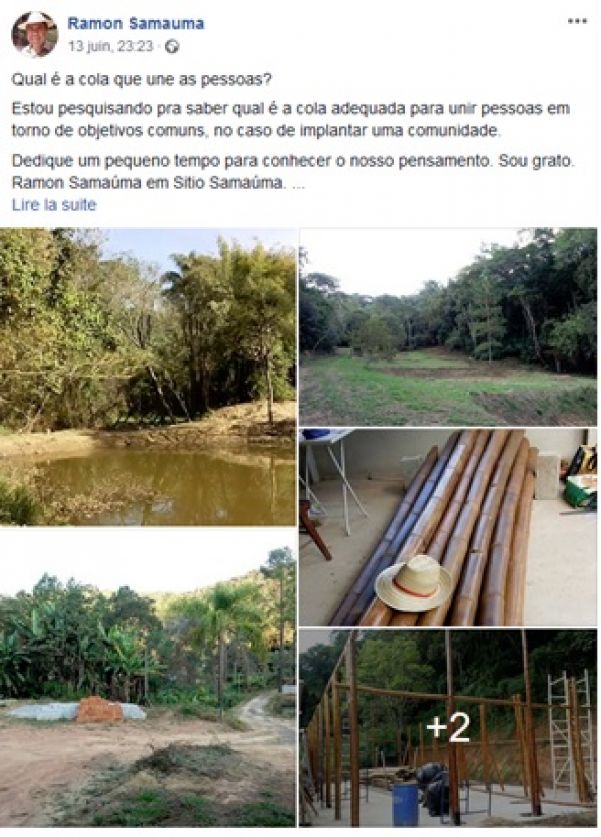Open the pond and bamboo photo

pyautogui.click(x=148, y=377)
